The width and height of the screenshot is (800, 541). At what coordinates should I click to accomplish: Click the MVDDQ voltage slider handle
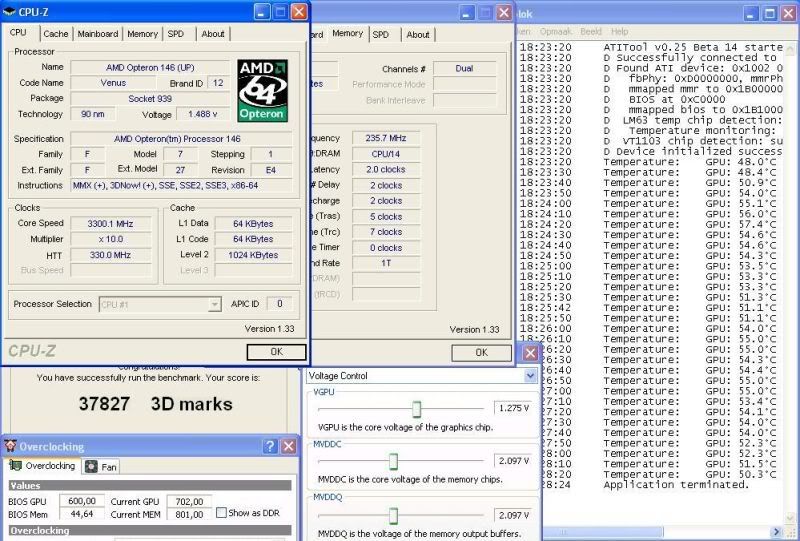393,514
